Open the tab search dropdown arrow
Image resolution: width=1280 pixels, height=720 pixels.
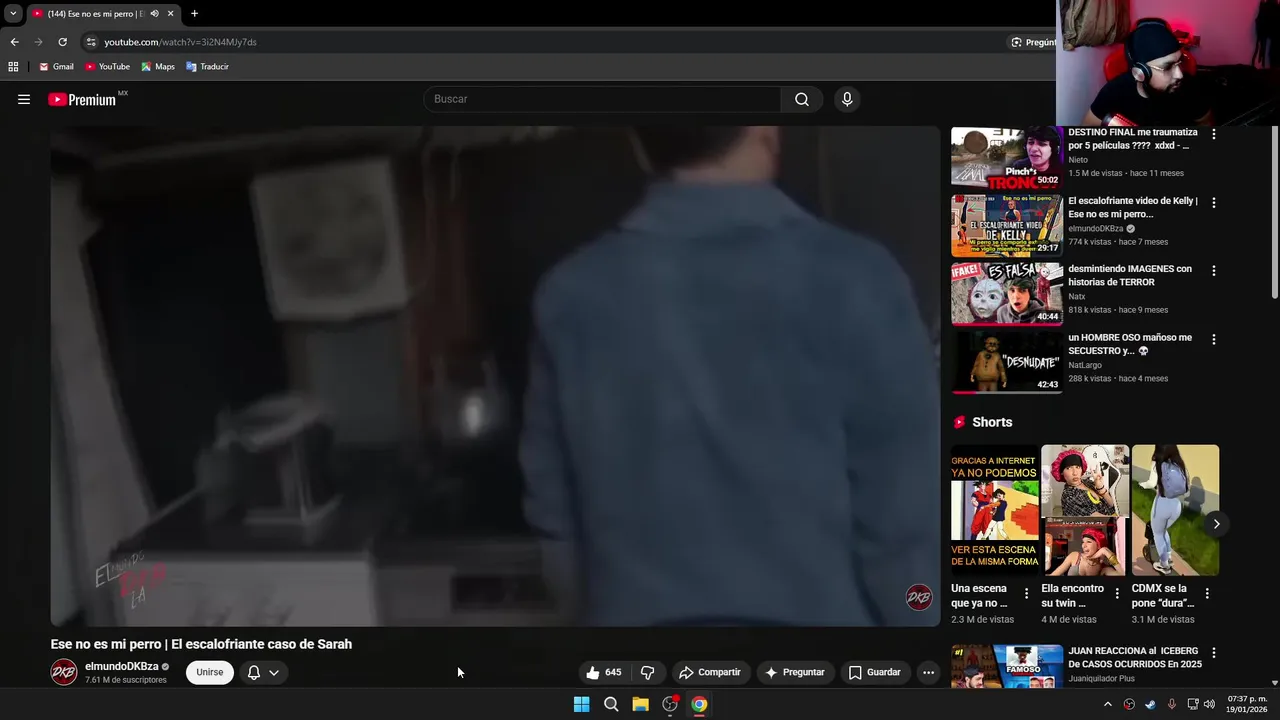point(13,14)
